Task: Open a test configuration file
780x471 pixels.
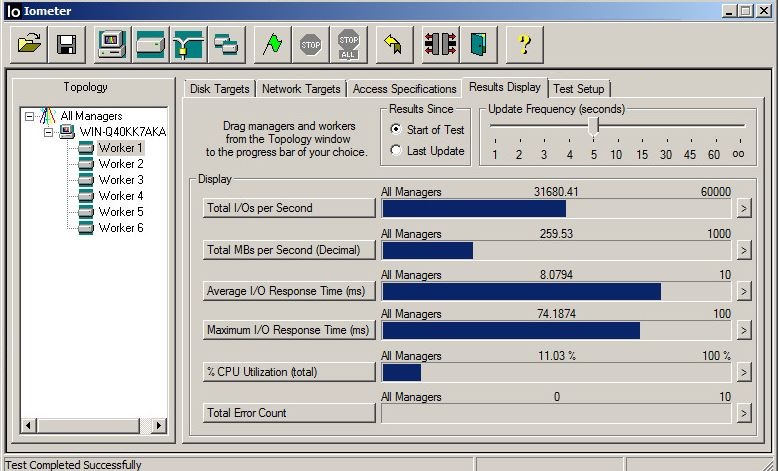Action: pyautogui.click(x=29, y=45)
